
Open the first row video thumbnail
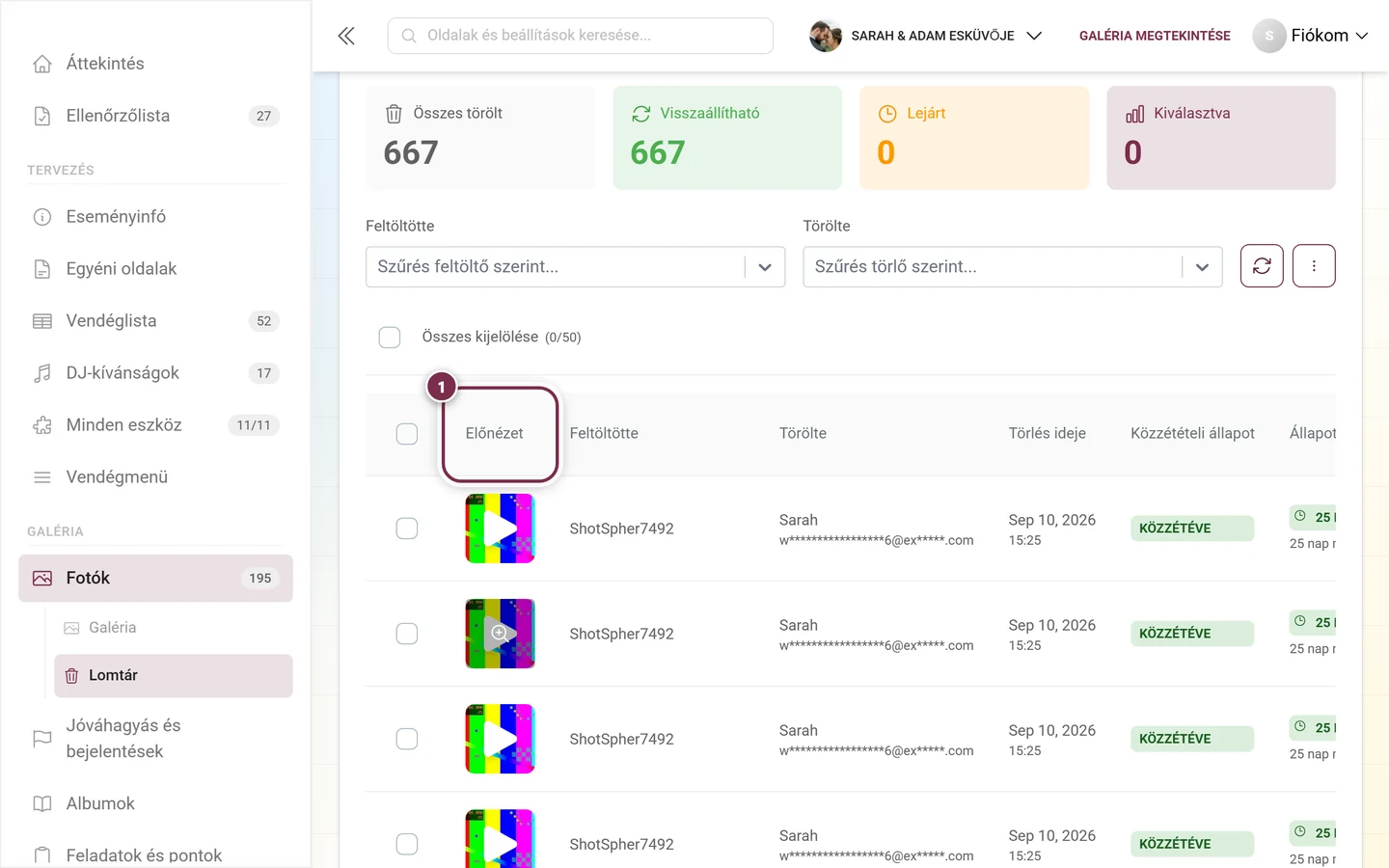pos(500,529)
